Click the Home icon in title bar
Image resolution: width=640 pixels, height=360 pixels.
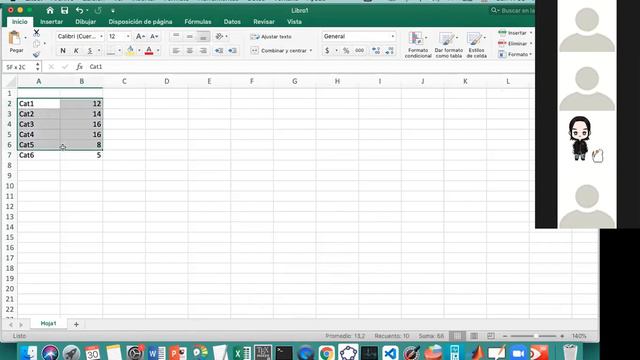pos(50,10)
